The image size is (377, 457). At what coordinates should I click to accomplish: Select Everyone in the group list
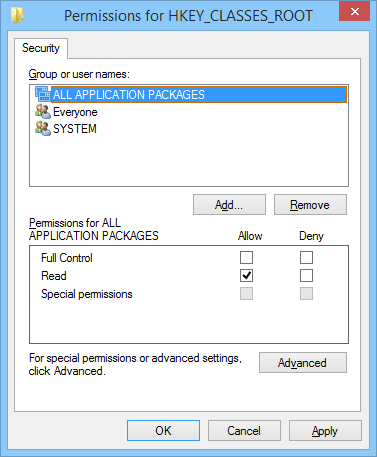click(75, 112)
